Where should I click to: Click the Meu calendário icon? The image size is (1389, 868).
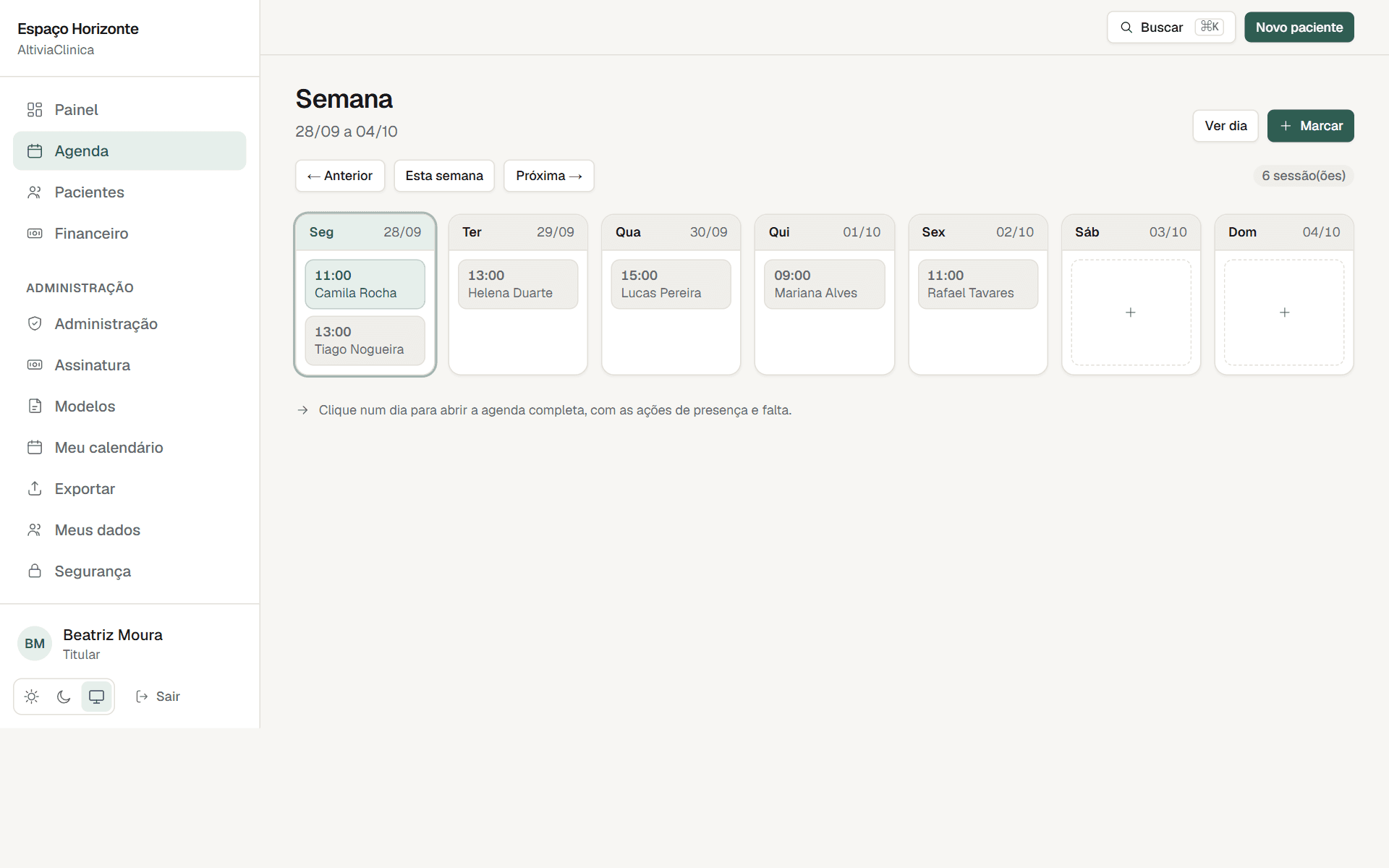coord(35,448)
